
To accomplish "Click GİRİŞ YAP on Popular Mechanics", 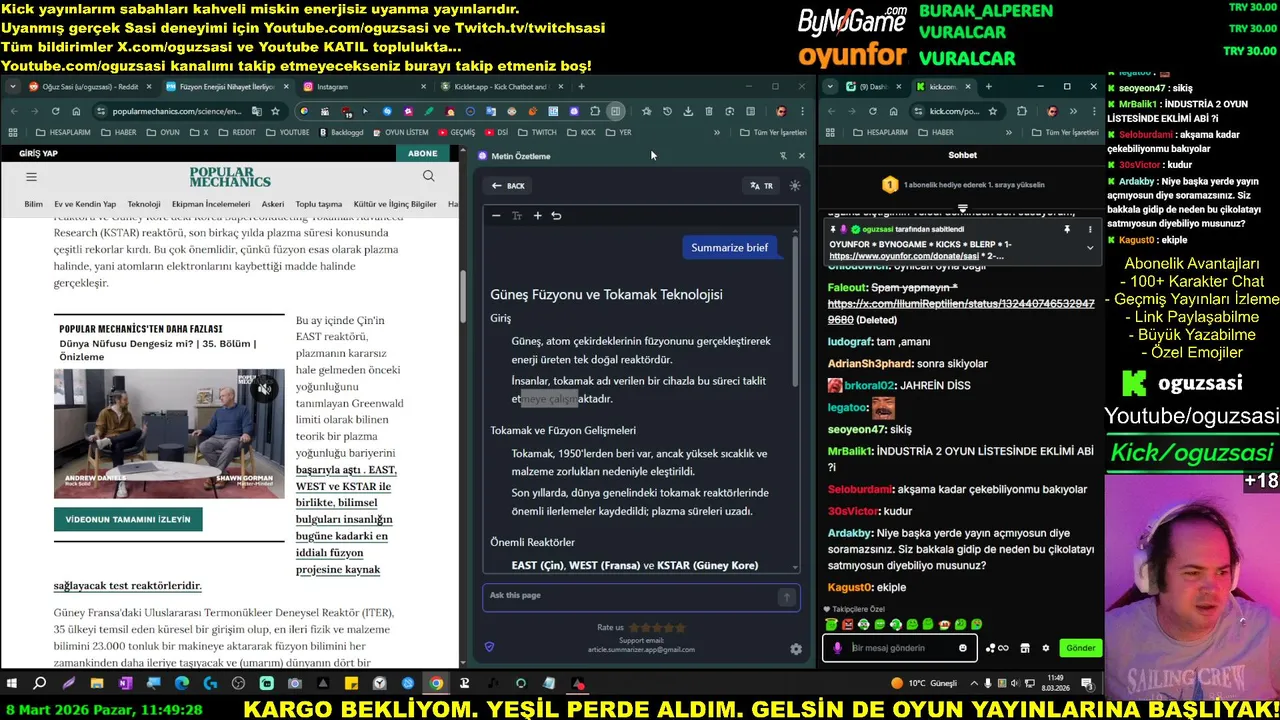I will point(39,153).
